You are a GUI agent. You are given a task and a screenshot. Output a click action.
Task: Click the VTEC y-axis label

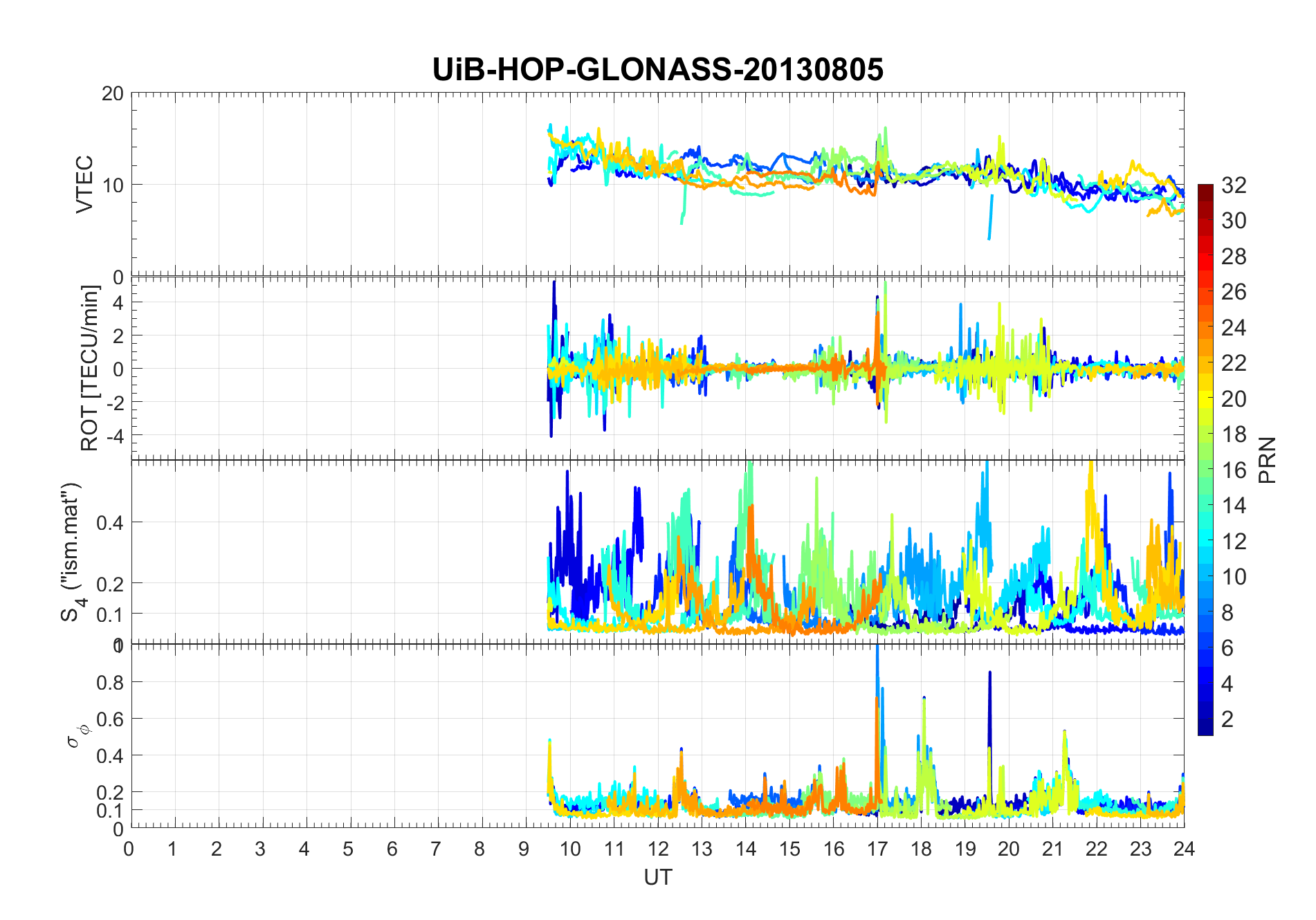click(x=84, y=185)
